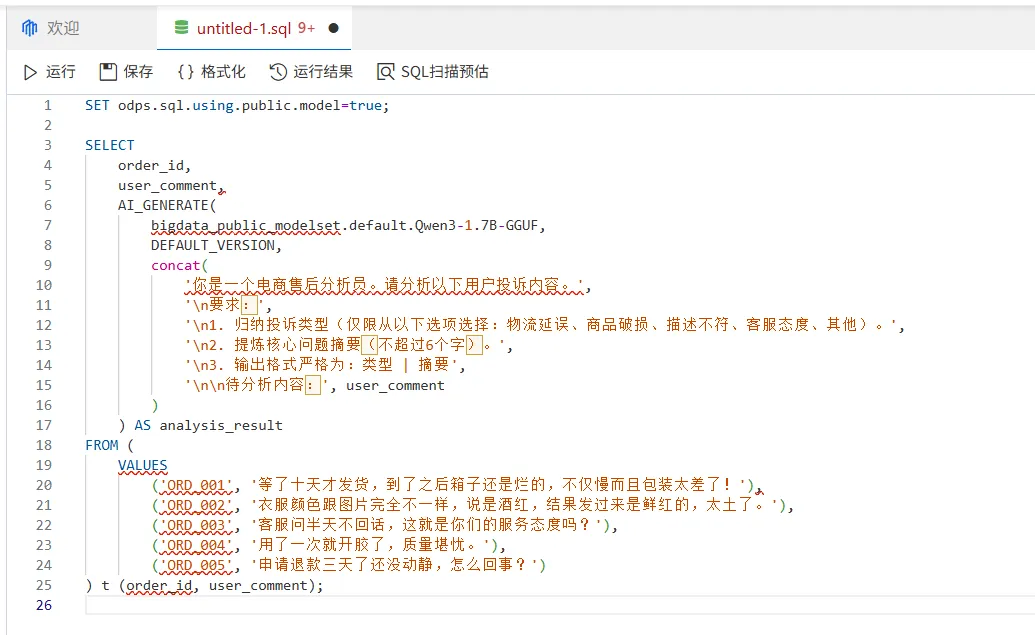Click the concat keyword on line 9
The width and height of the screenshot is (1035, 635).
coord(175,265)
